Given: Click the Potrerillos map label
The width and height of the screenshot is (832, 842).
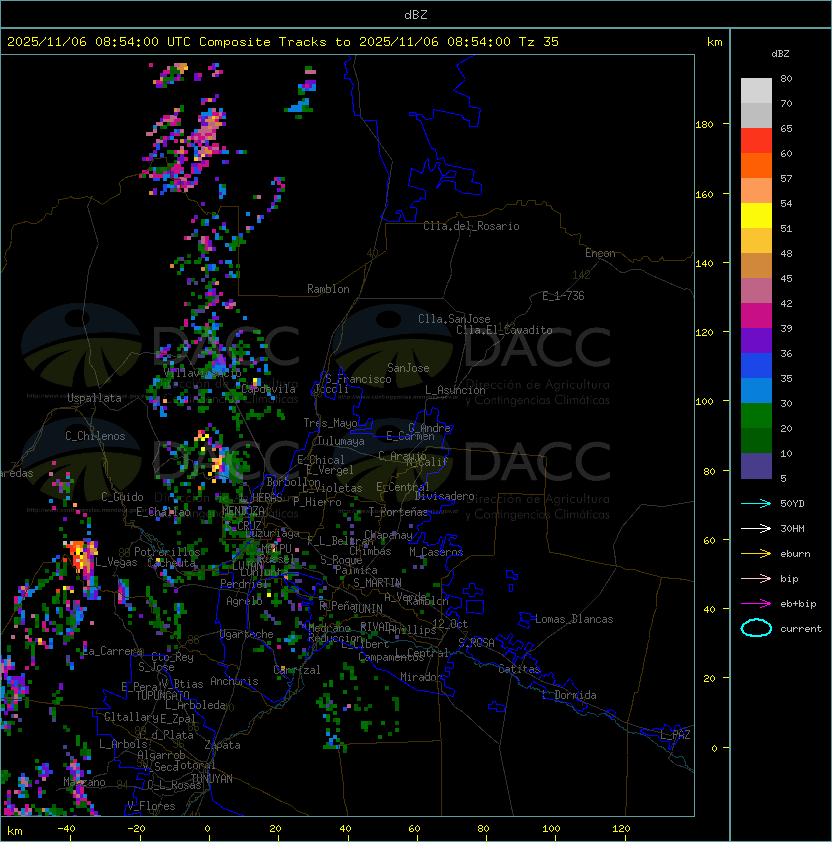Looking at the screenshot, I should pyautogui.click(x=167, y=552).
